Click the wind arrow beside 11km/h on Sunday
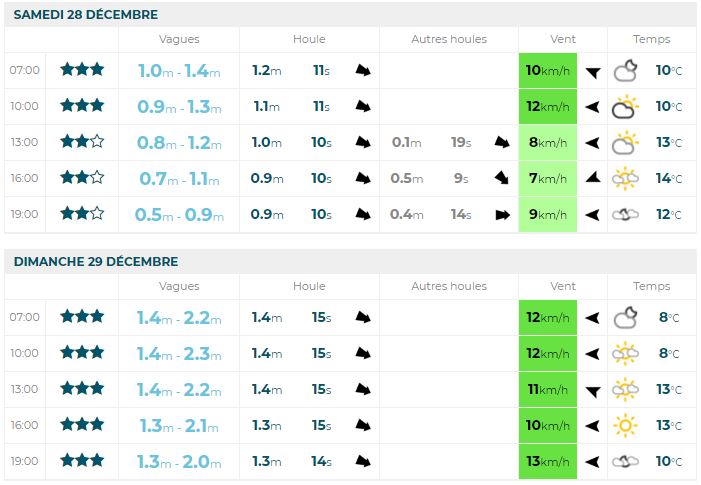Screen dimensions: 701x485 592,390
